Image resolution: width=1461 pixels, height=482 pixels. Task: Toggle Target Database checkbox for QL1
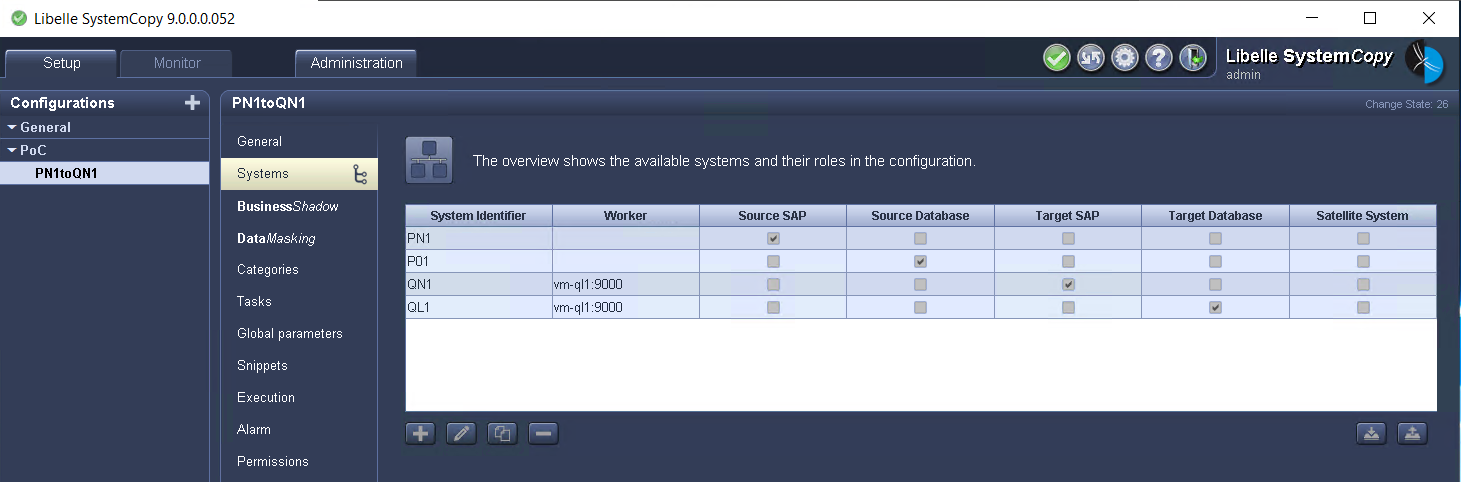point(1215,308)
